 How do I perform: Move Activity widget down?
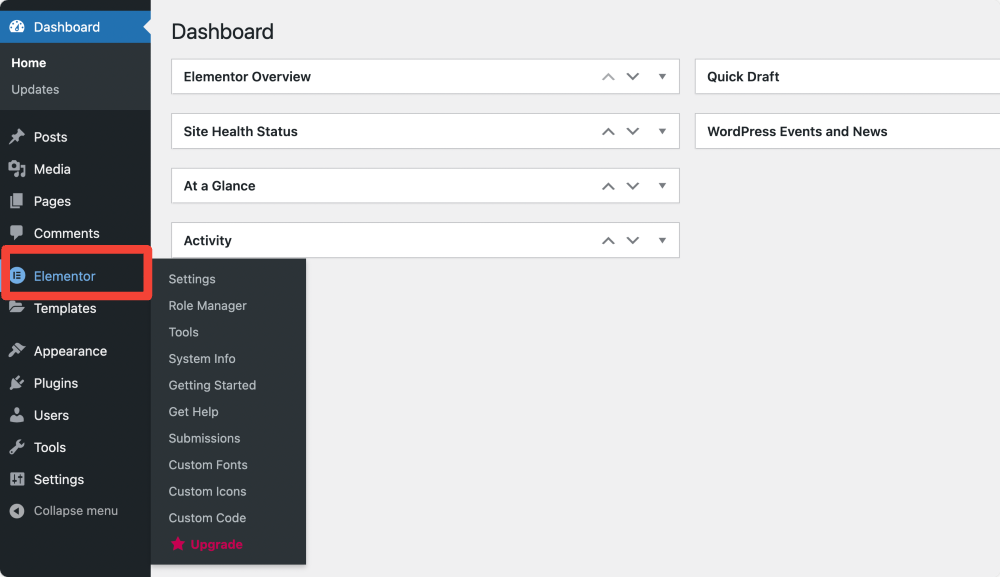tap(633, 240)
